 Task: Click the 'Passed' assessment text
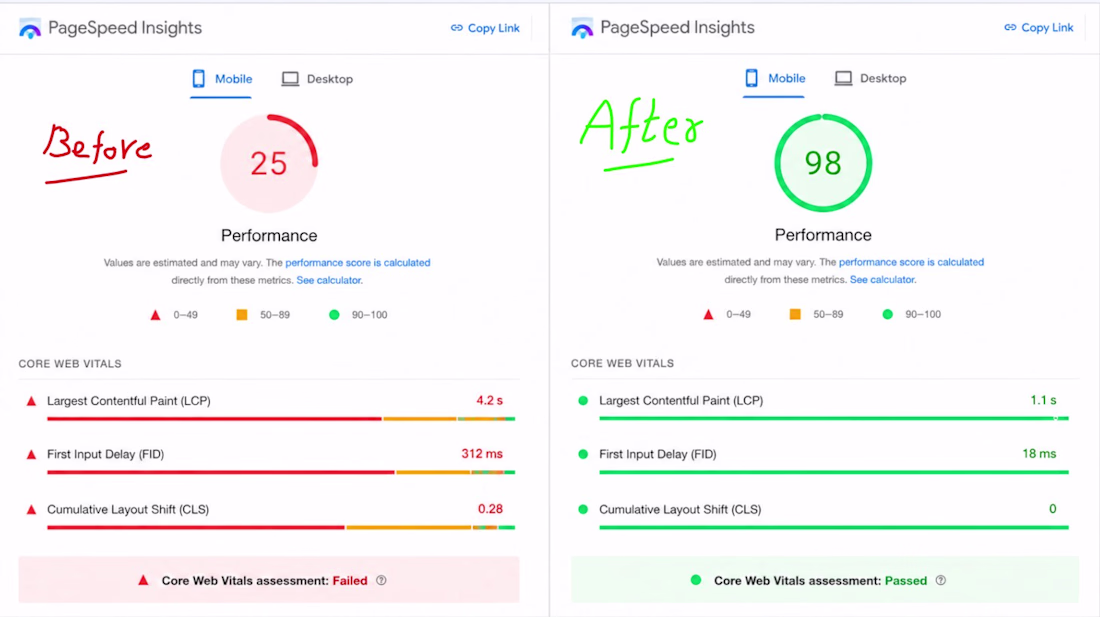click(x=906, y=581)
